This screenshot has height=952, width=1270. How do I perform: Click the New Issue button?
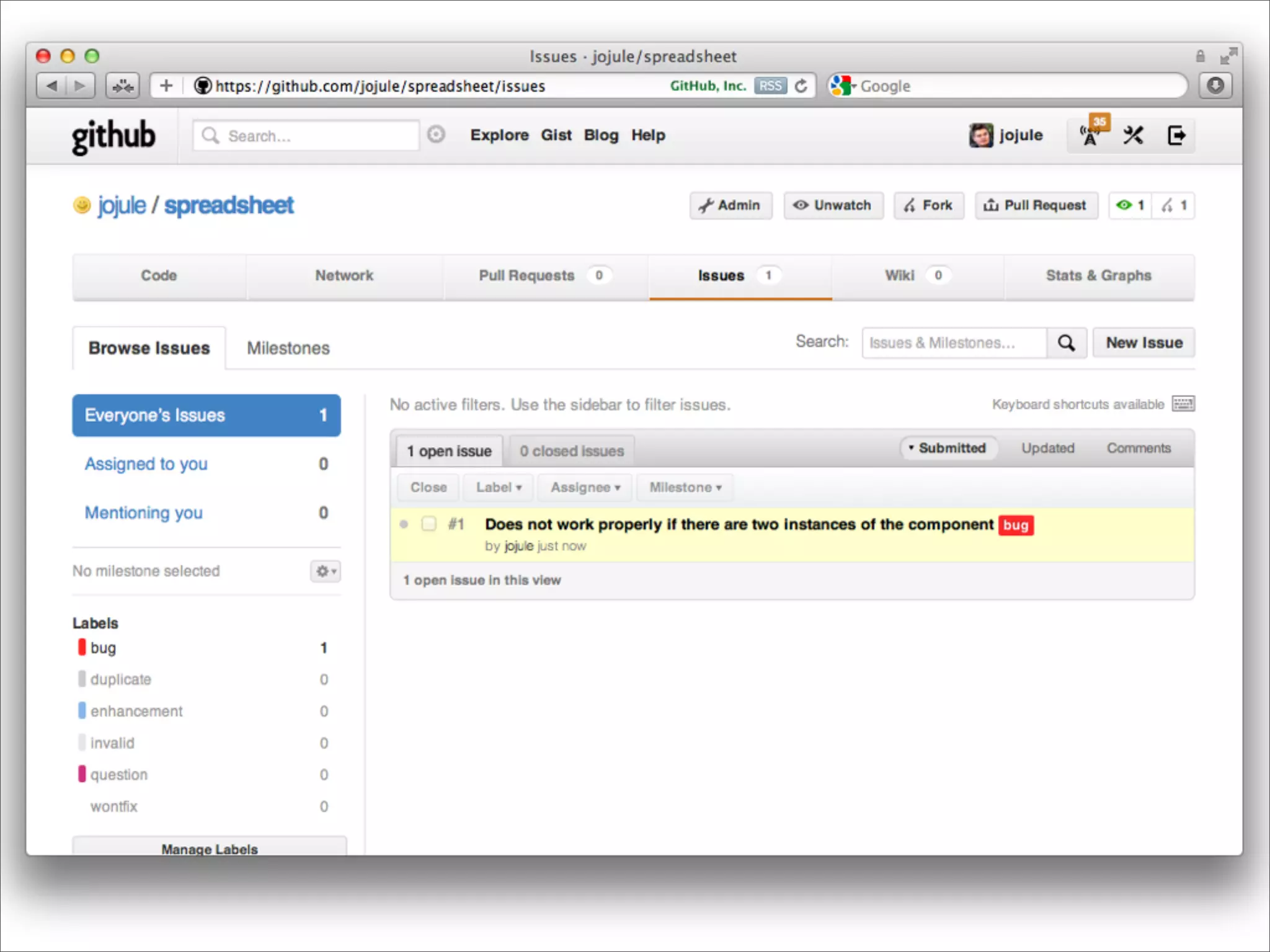1143,343
